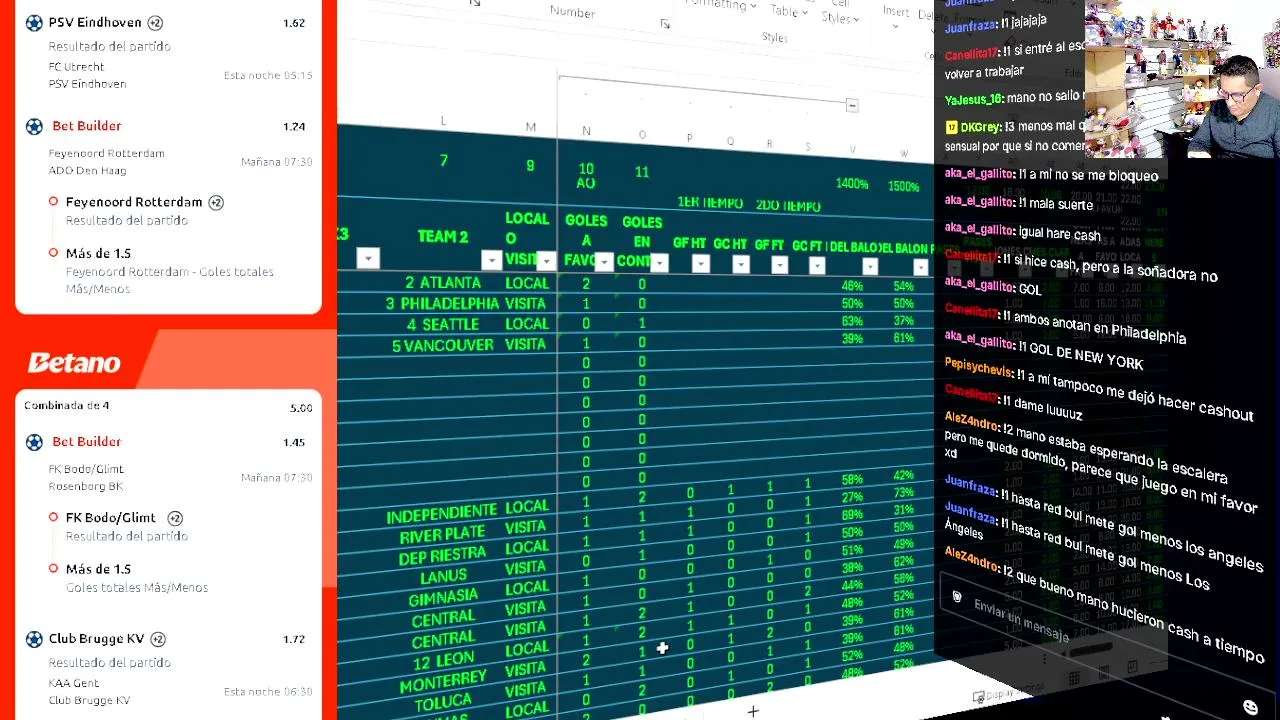The width and height of the screenshot is (1280, 720).
Task: Select the red bullet beside Feyenoord Más de 1.5
Action: pos(53,253)
